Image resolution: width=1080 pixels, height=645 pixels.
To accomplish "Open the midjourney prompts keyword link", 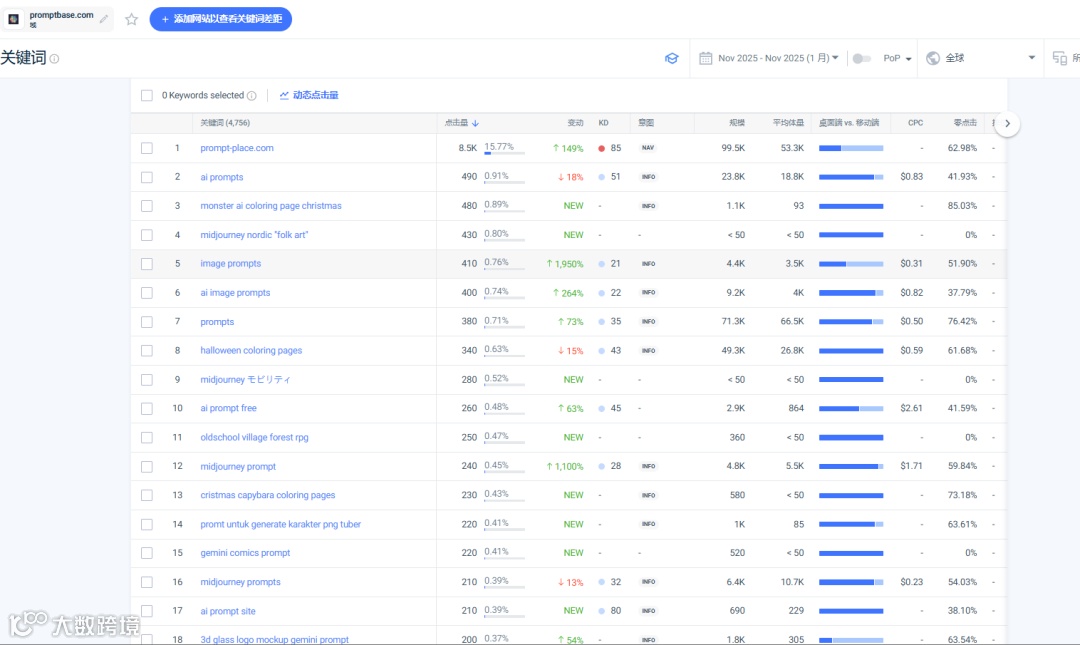I will (240, 582).
